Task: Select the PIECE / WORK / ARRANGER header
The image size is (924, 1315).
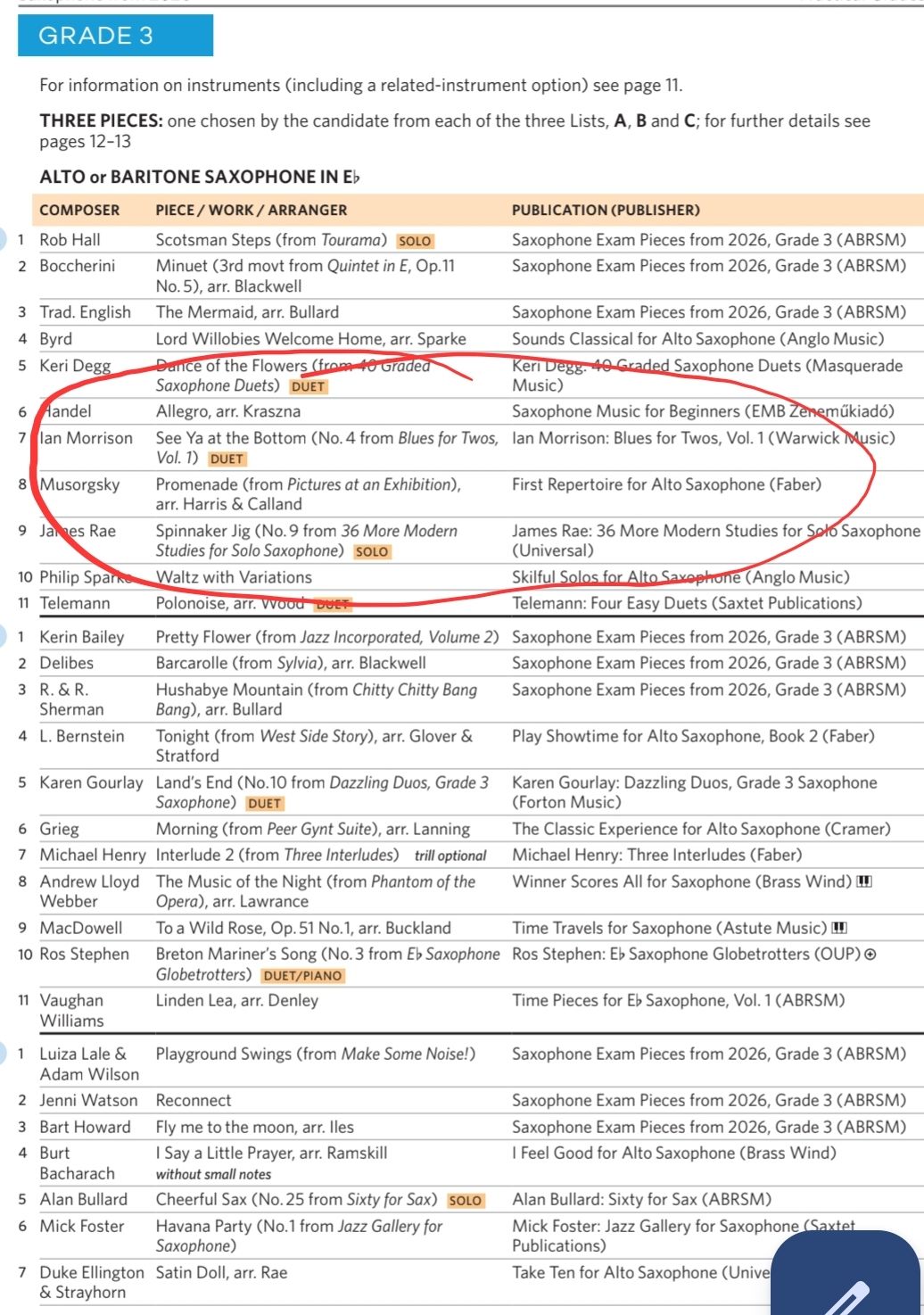Action: pos(252,211)
